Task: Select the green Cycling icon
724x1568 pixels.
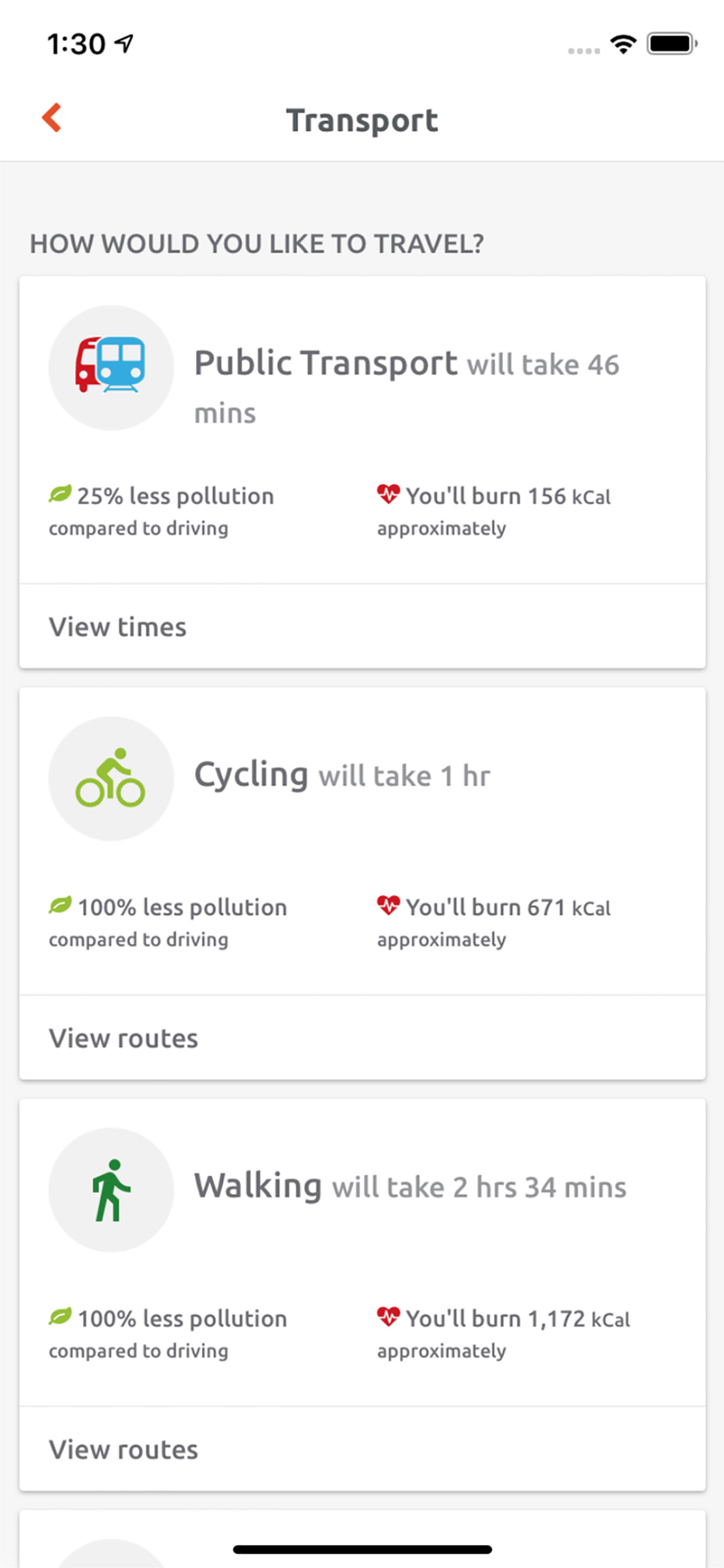Action: tap(111, 778)
